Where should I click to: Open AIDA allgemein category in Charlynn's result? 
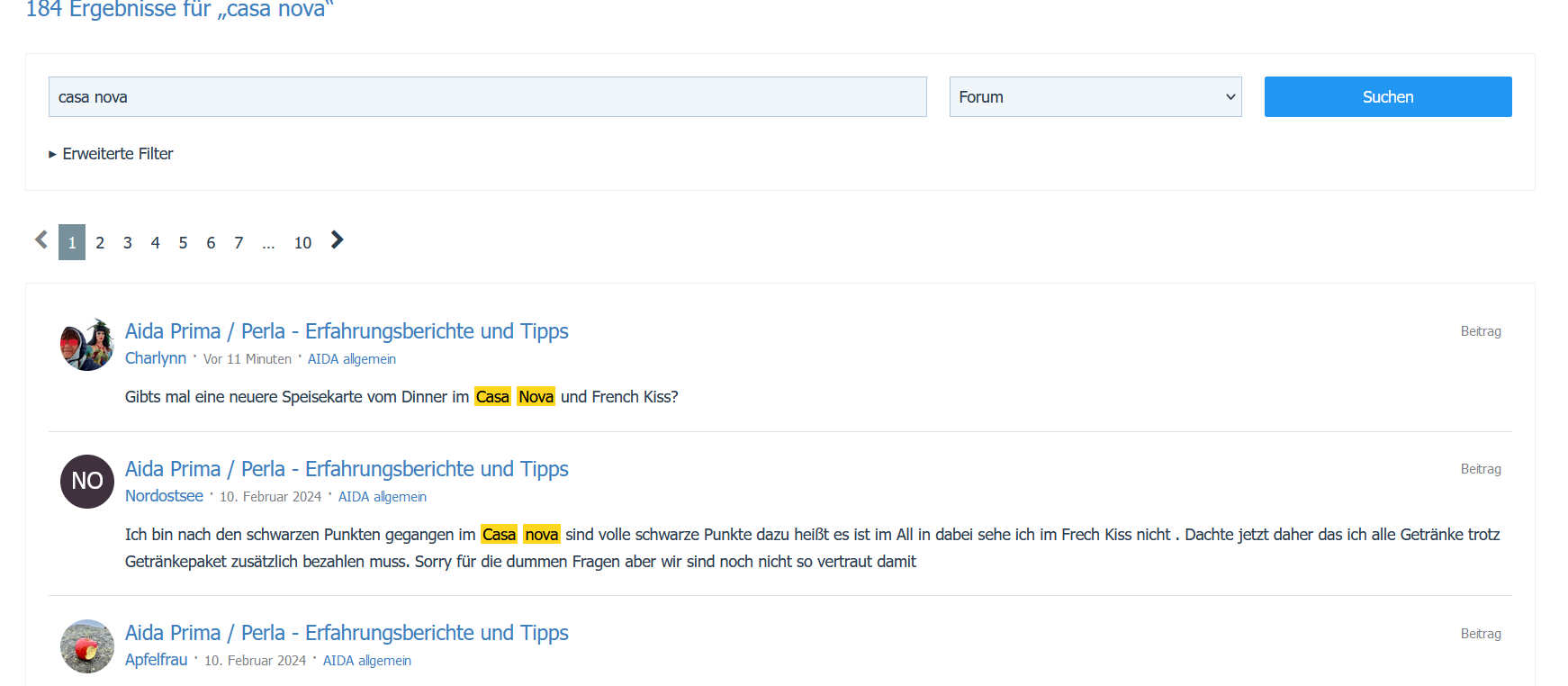[x=351, y=359]
